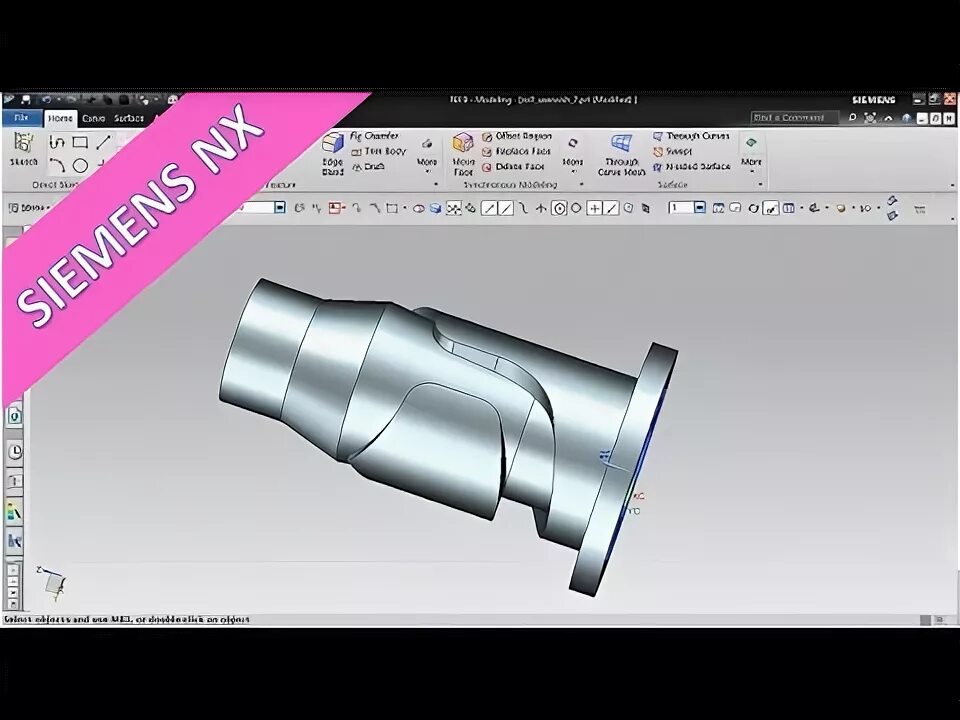960x720 pixels.
Task: Toggle the Quadrant Point snap option
Action: point(576,209)
